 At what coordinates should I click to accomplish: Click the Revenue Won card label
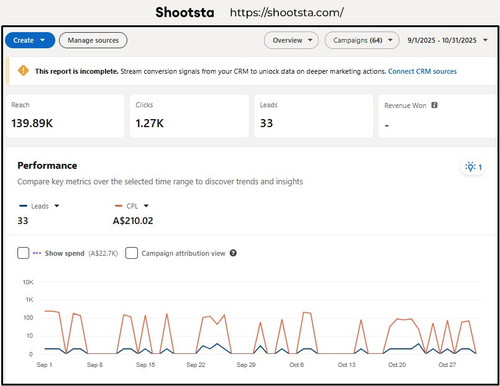pos(405,106)
